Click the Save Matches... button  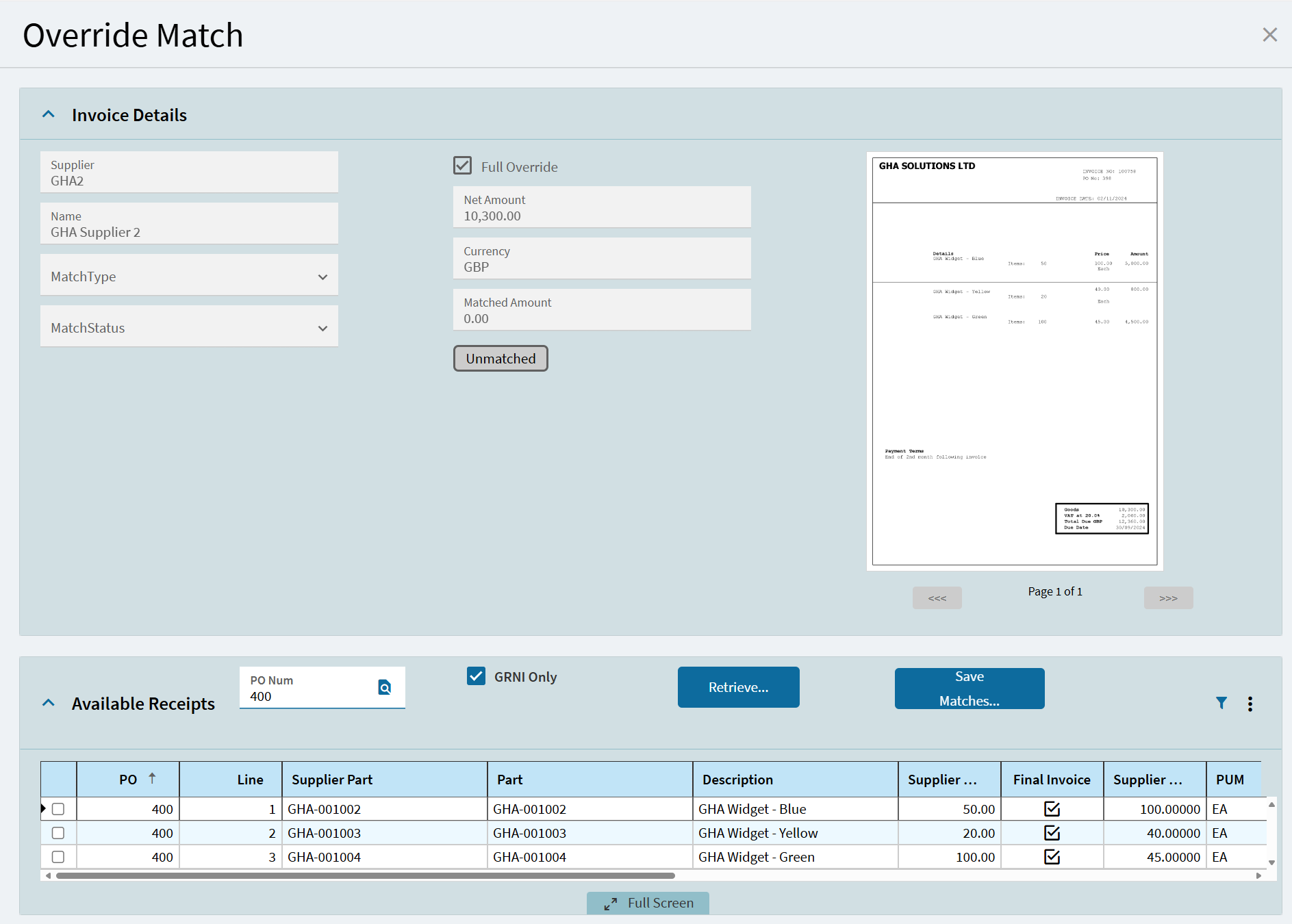(x=969, y=689)
